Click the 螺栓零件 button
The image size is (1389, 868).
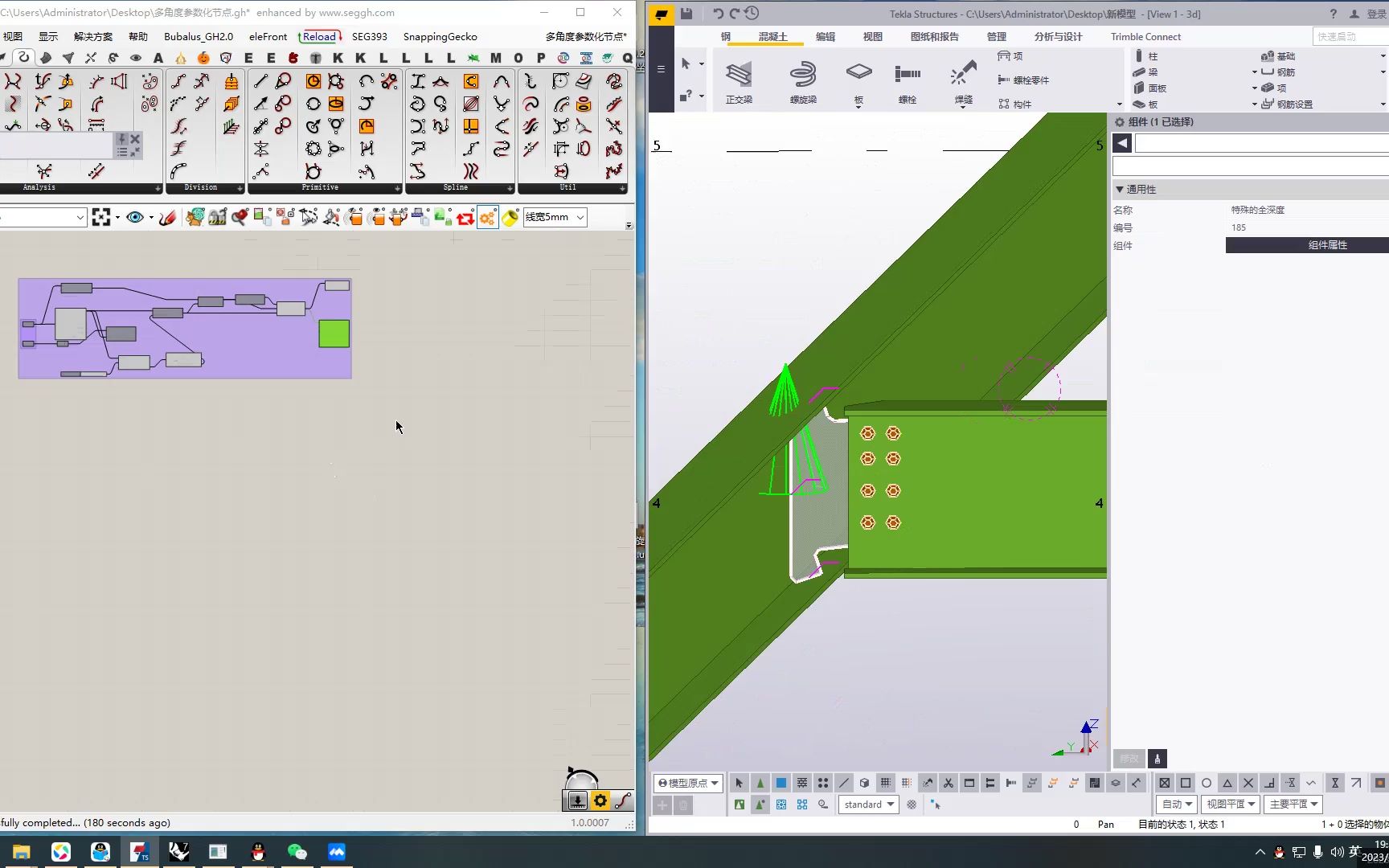pyautogui.click(x=1023, y=80)
